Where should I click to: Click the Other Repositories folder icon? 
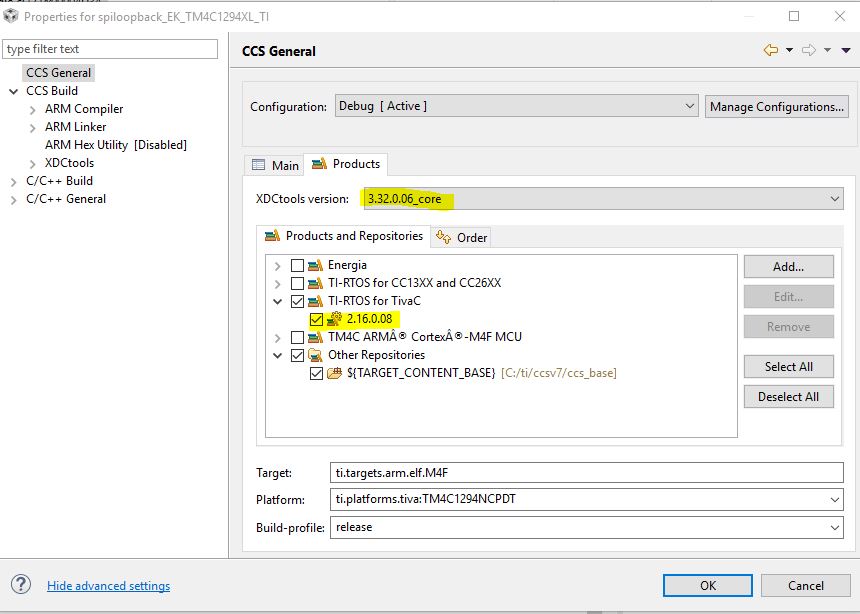pos(316,355)
